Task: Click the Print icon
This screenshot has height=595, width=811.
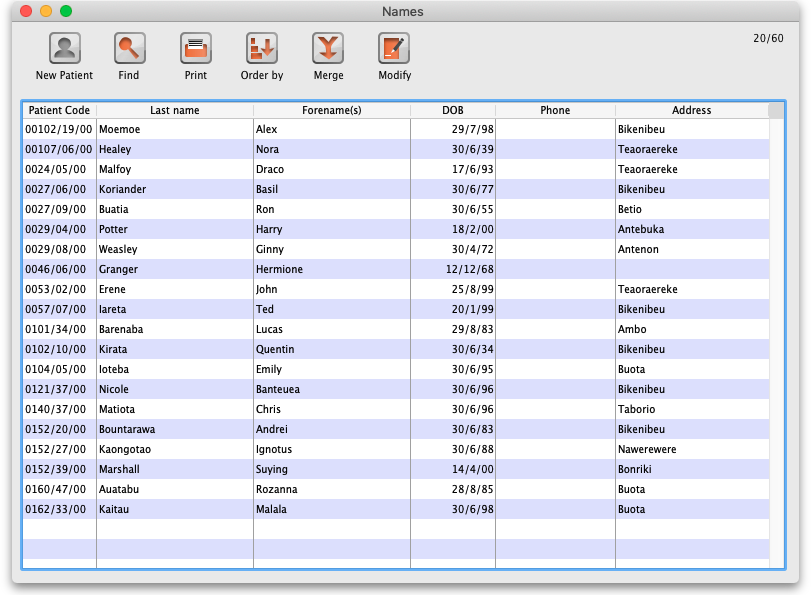Action: (196, 48)
